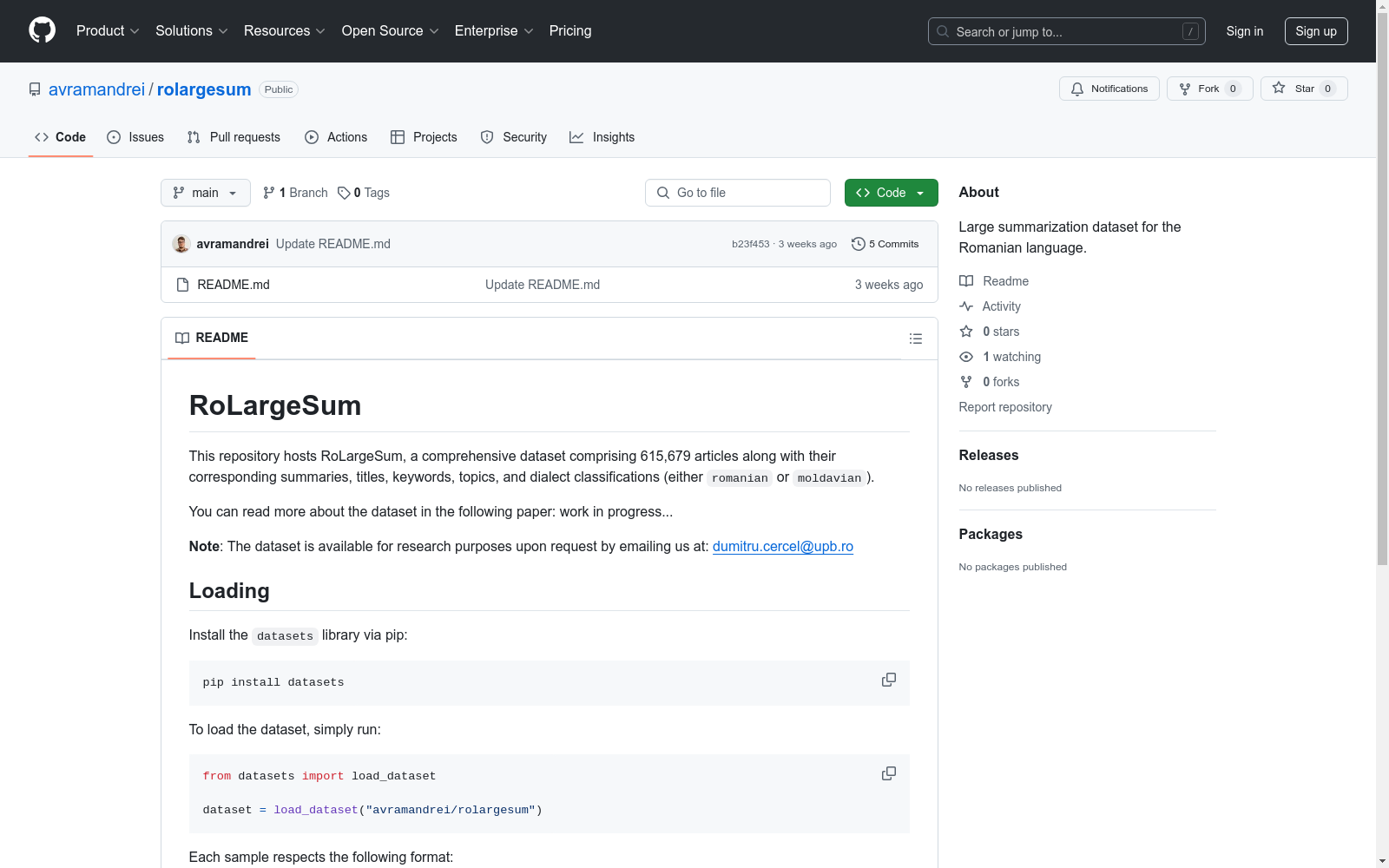Open the README.md file
Viewport: 1389px width, 868px height.
coord(234,285)
